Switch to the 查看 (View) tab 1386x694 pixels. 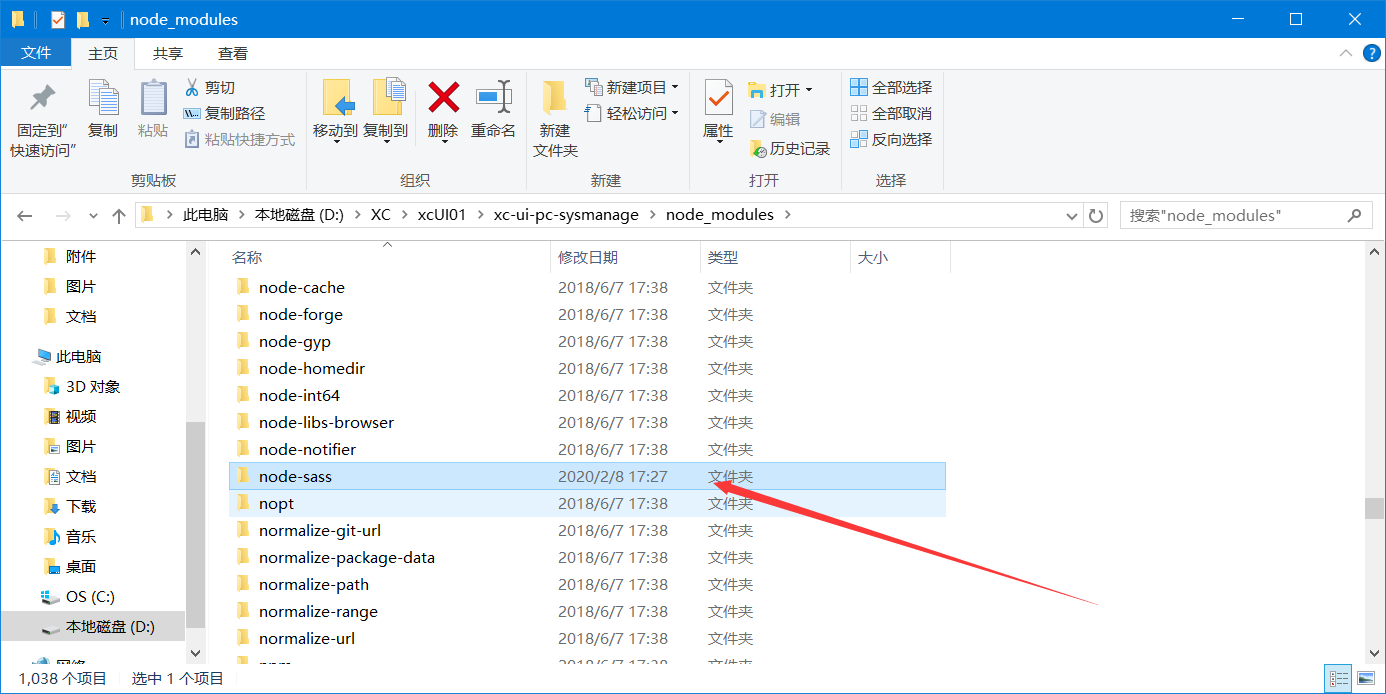[x=232, y=53]
